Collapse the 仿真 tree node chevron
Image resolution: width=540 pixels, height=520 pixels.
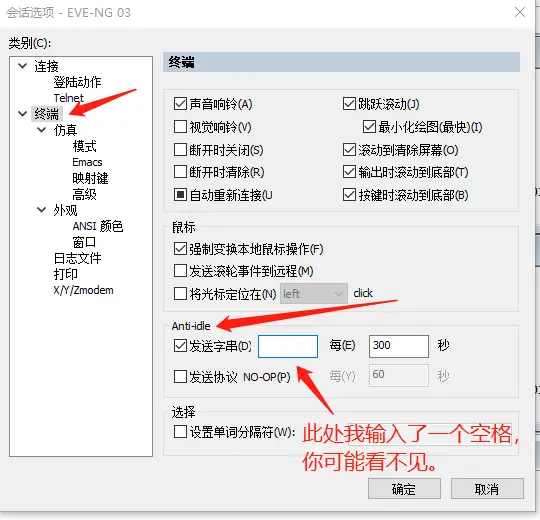click(41, 130)
